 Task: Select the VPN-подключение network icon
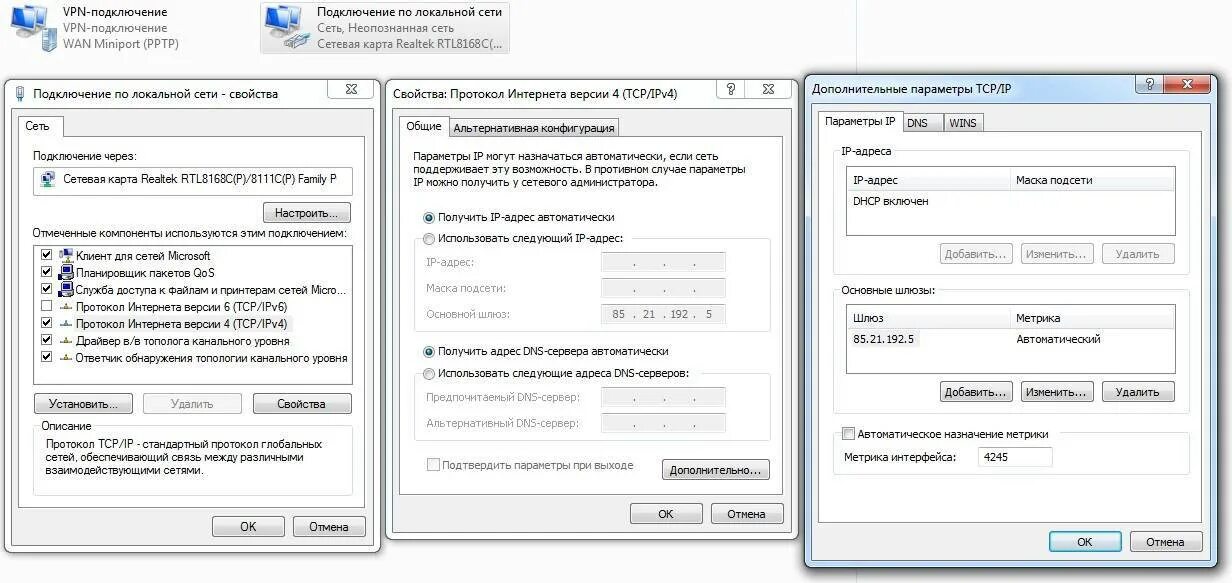[33, 27]
